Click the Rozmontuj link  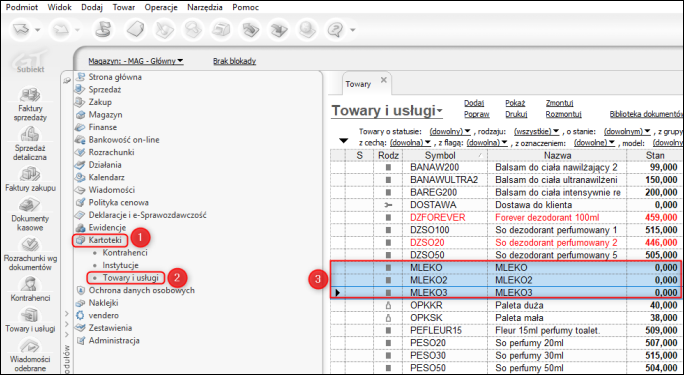[x=564, y=114]
